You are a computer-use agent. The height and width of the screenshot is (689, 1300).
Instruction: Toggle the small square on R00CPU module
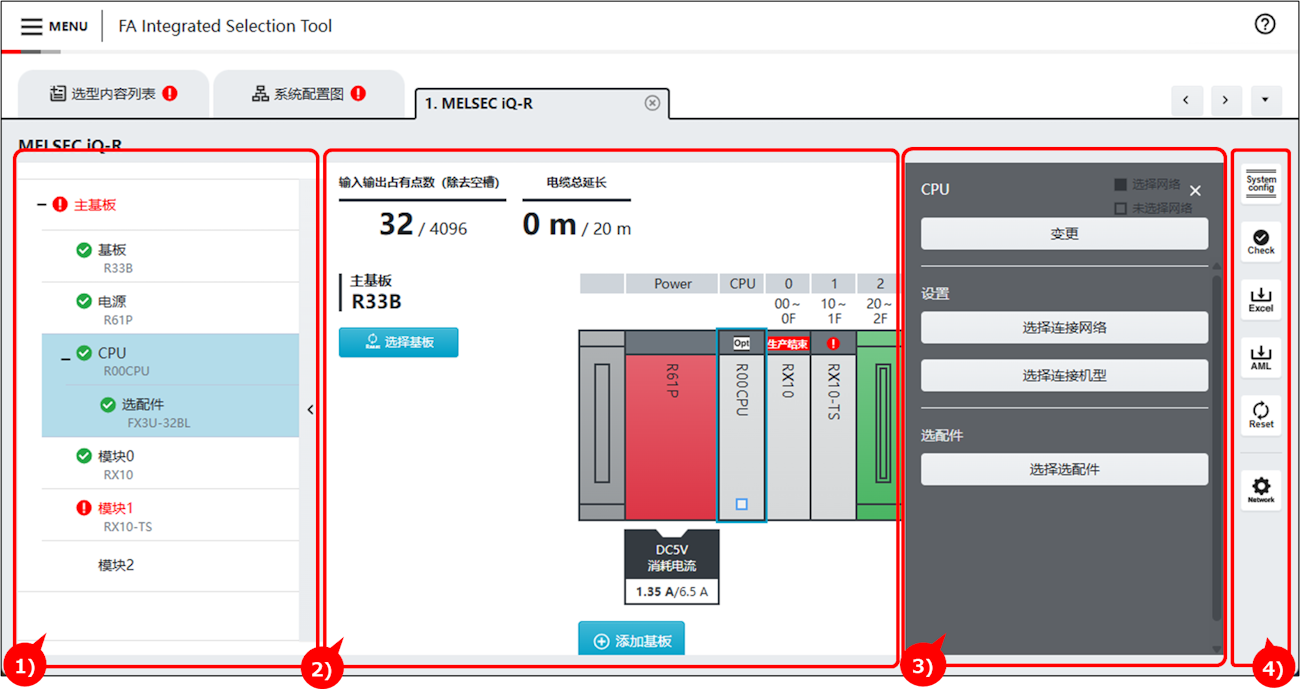[741, 505]
